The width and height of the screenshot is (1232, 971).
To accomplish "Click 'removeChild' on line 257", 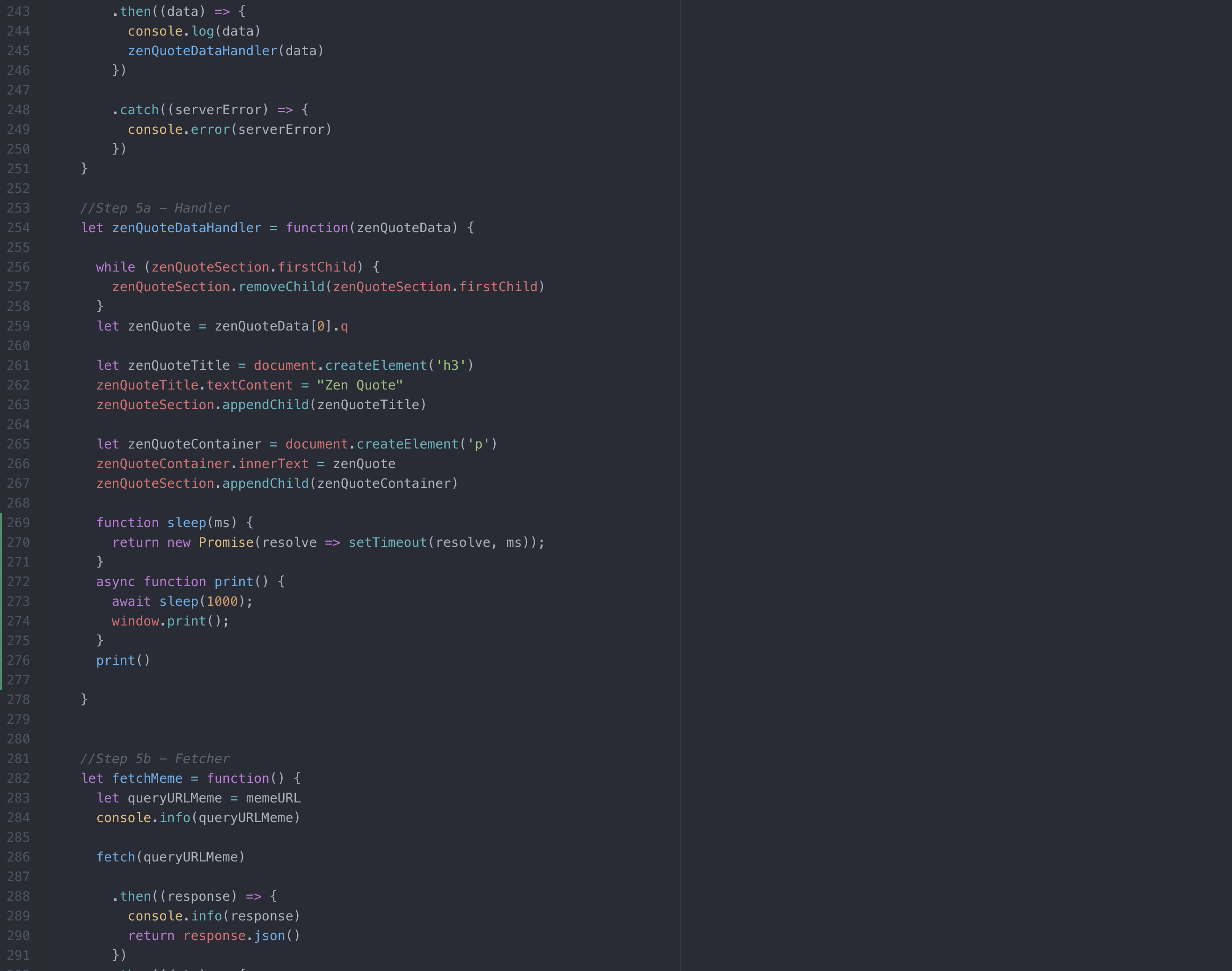I will 281,287.
